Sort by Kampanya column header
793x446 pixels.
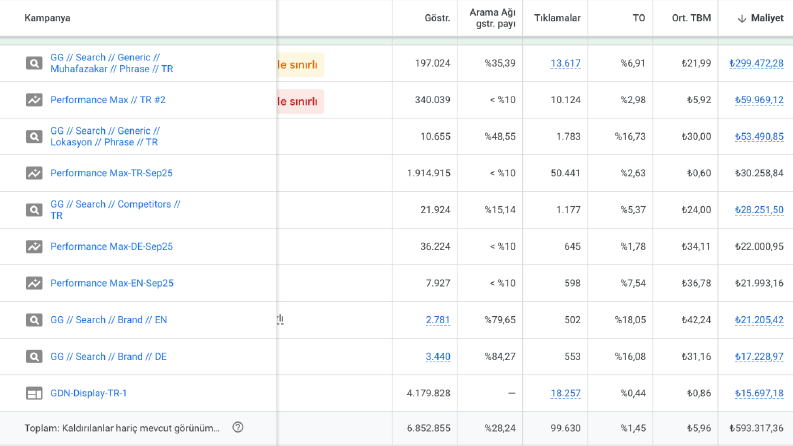click(x=47, y=18)
